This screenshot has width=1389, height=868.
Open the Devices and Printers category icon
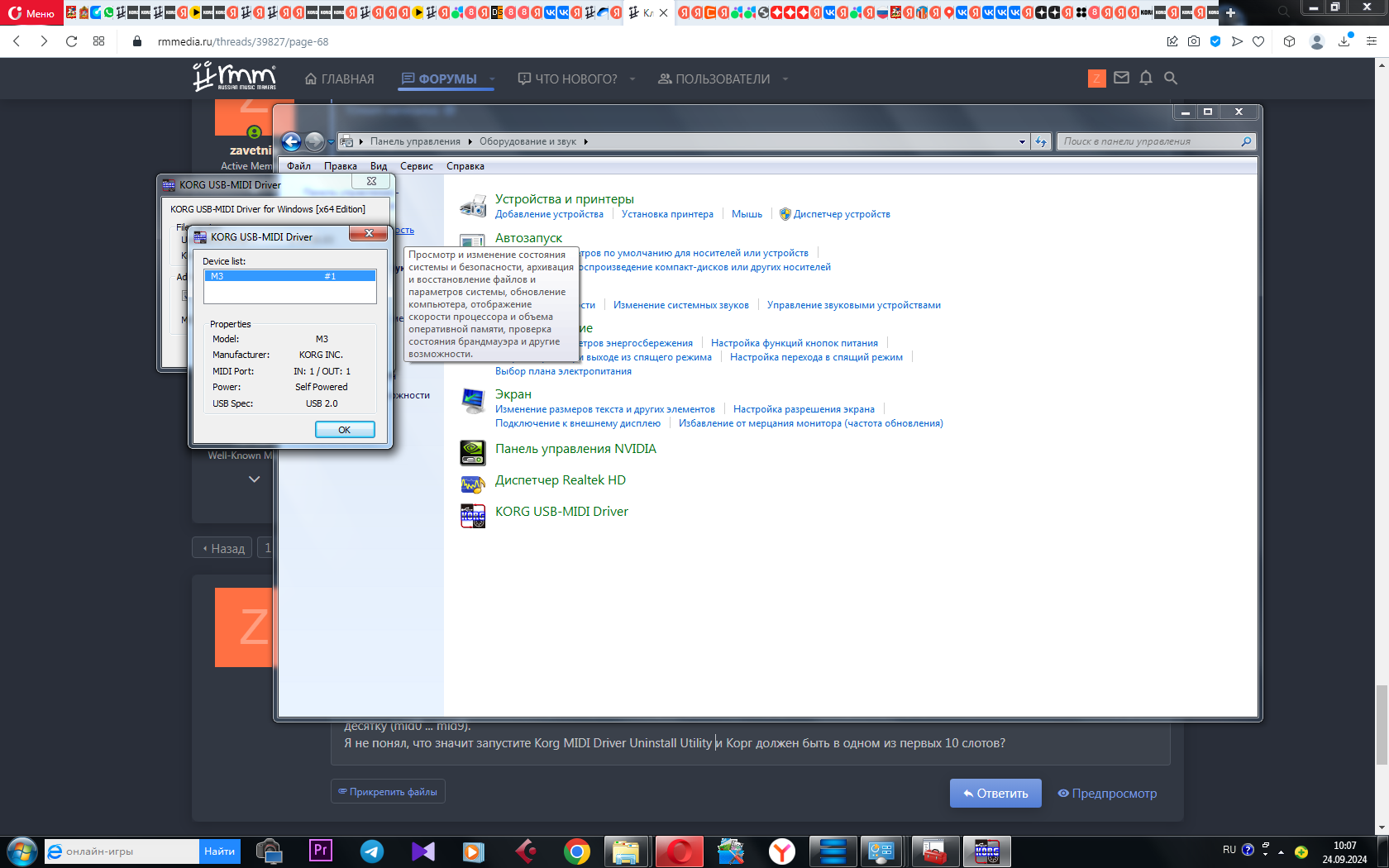point(473,206)
